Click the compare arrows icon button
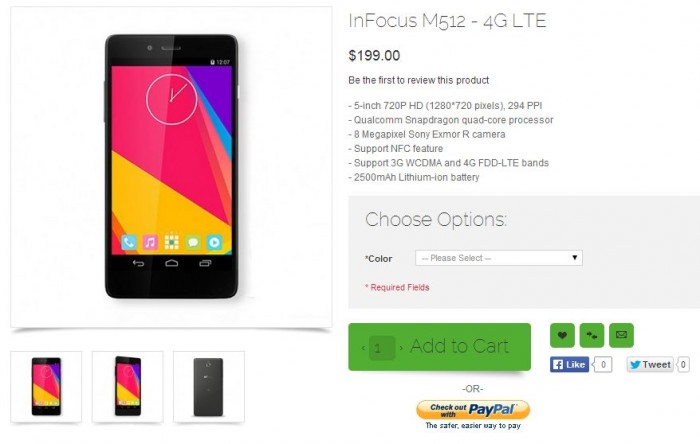 592,335
